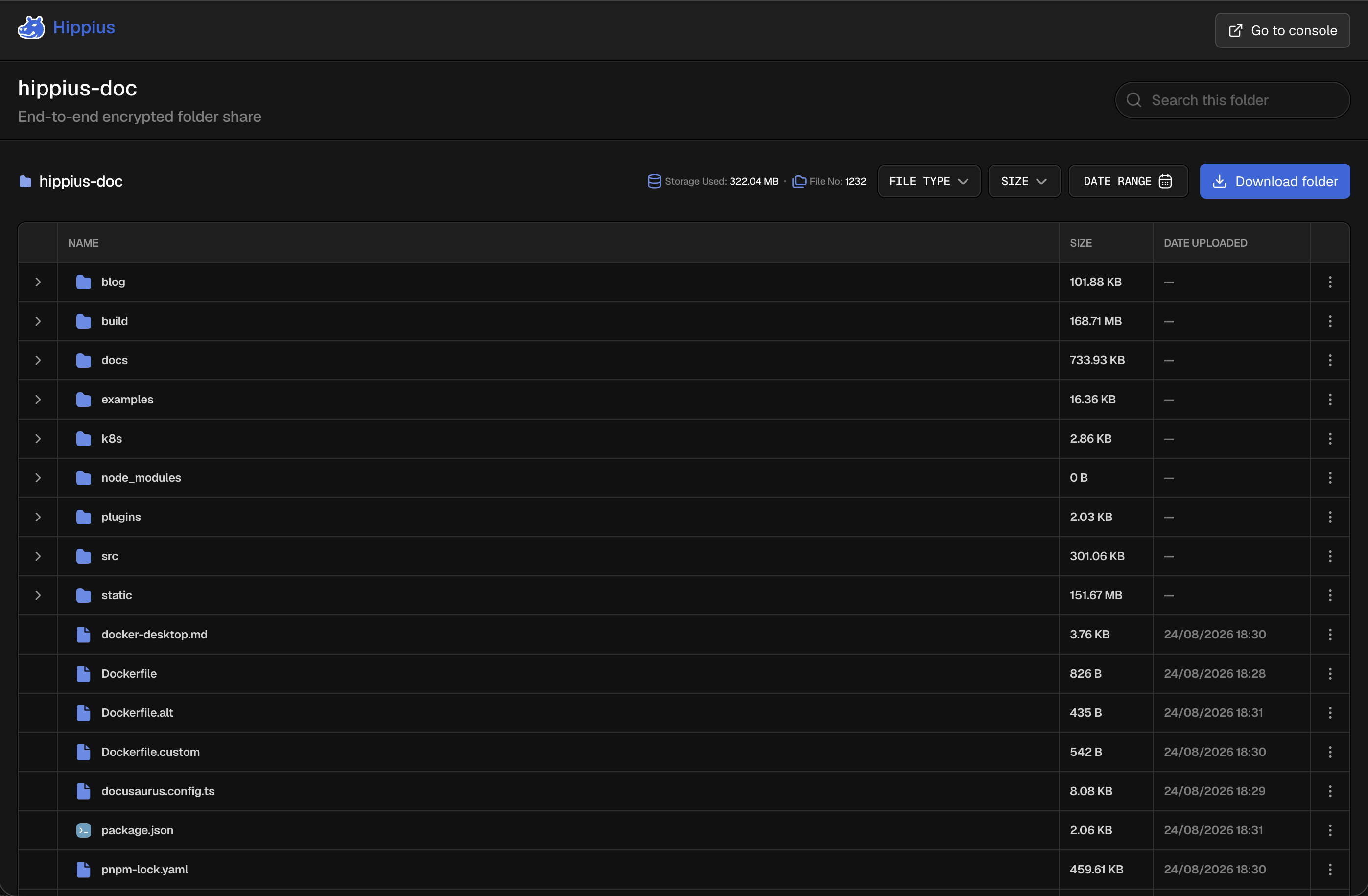Open the docusaurus.config.ts file name
Image resolution: width=1368 pixels, height=896 pixels.
coord(158,791)
